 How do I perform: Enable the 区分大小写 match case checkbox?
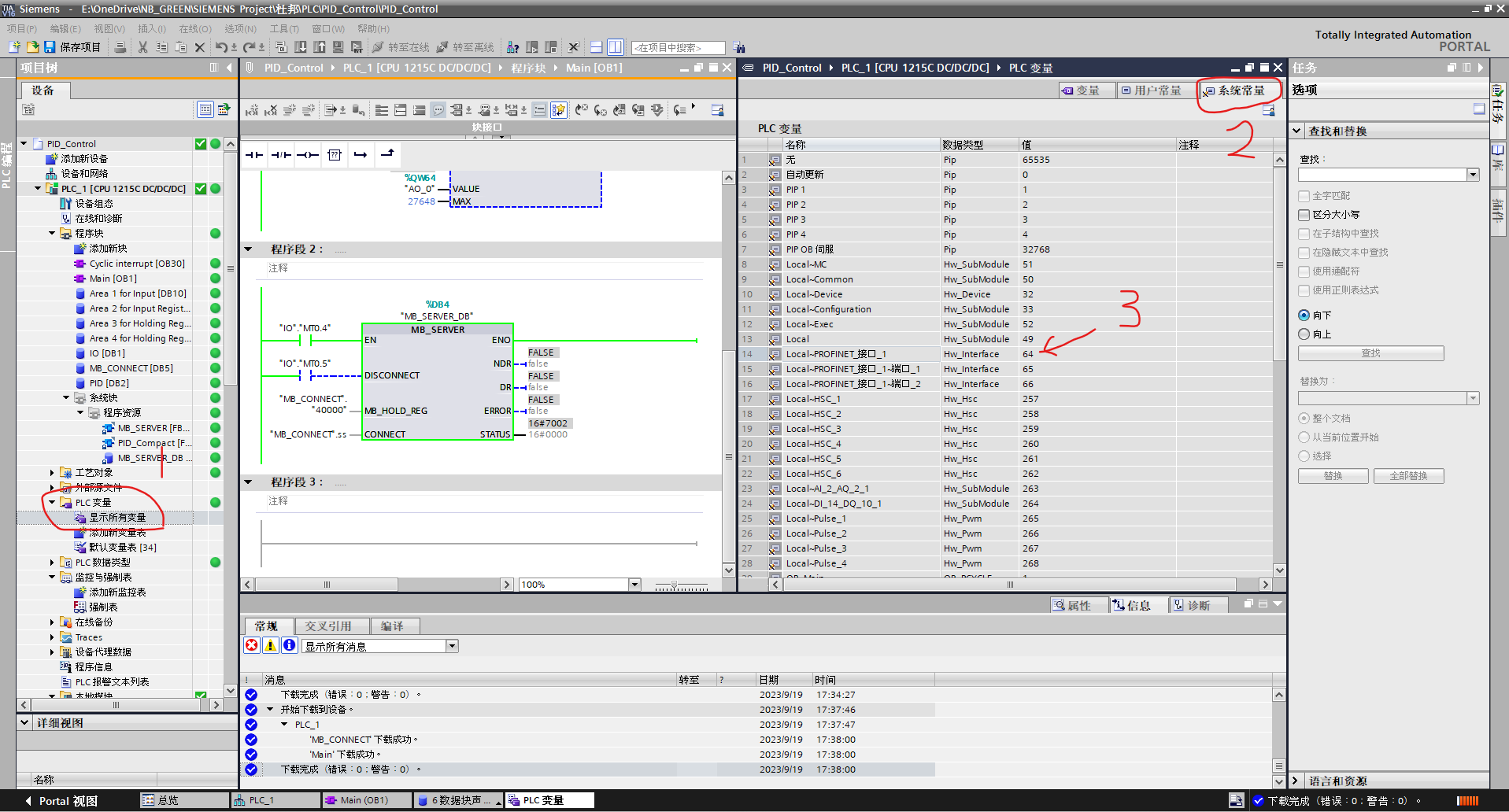pos(1304,215)
